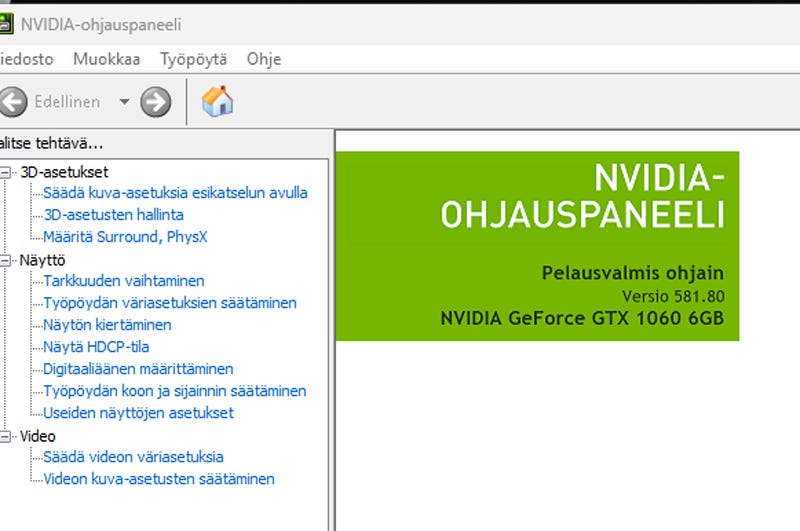This screenshot has height=531, width=800.
Task: Click NVIDIA GeForce GTX 1060 6GB text
Action: coord(582,318)
